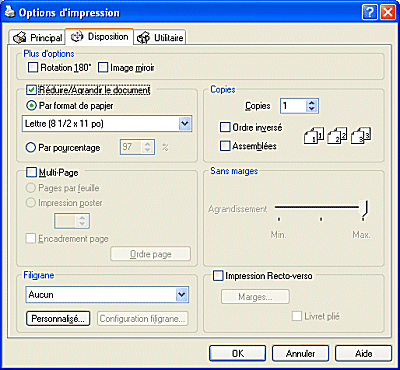Click the Utilitaire tab tools icon

point(144,38)
